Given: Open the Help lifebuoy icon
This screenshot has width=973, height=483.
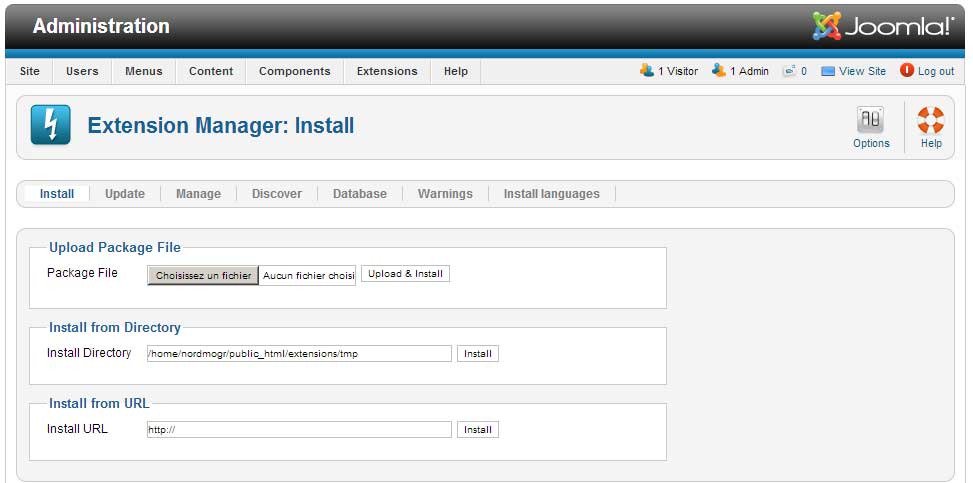Looking at the screenshot, I should coord(931,120).
